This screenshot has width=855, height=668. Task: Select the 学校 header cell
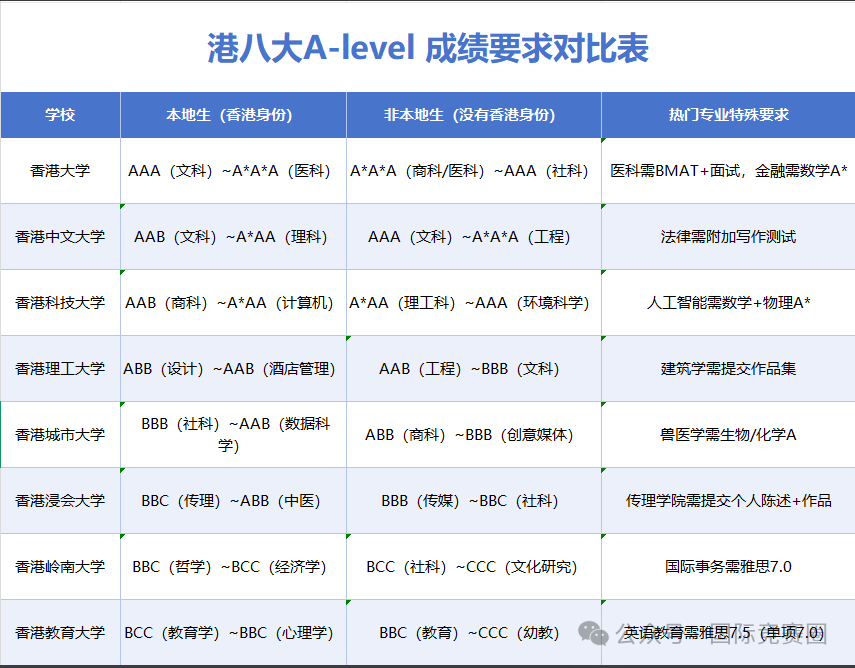61,115
